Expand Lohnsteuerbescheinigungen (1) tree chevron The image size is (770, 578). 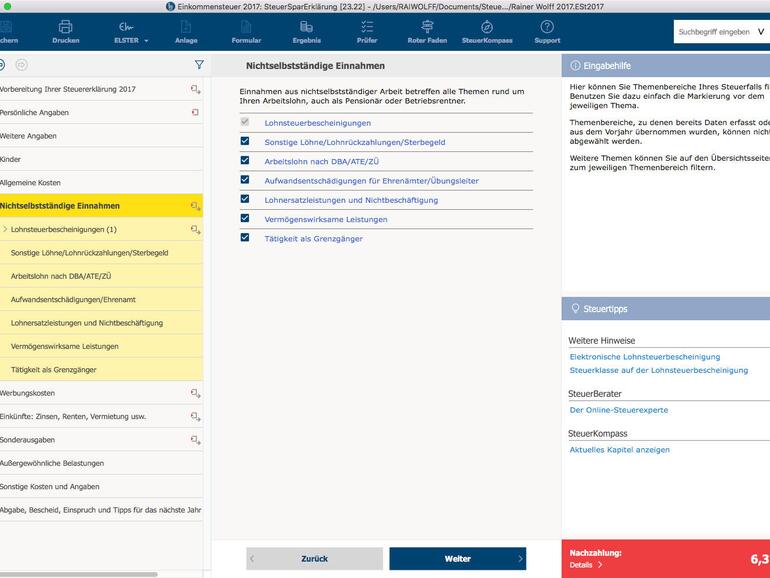[5, 229]
